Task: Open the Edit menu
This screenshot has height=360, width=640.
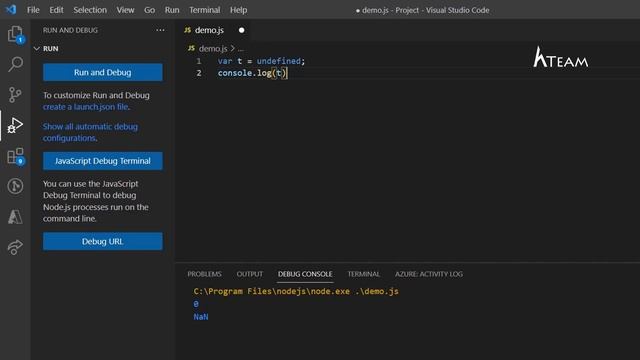Action: (56, 10)
